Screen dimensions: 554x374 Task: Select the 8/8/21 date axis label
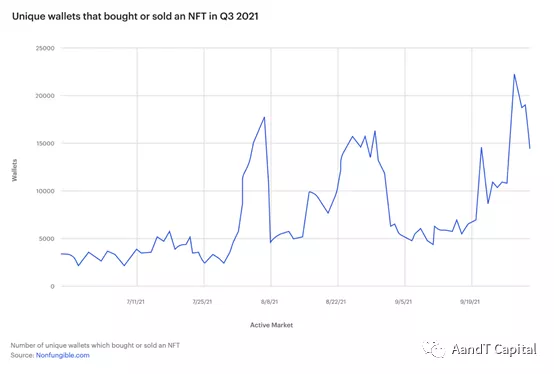point(270,302)
